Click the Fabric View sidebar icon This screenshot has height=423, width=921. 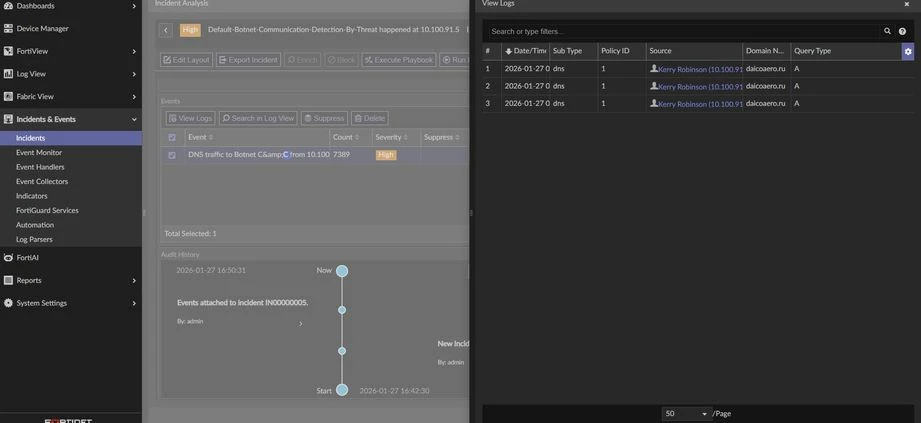pyautogui.click(x=8, y=96)
